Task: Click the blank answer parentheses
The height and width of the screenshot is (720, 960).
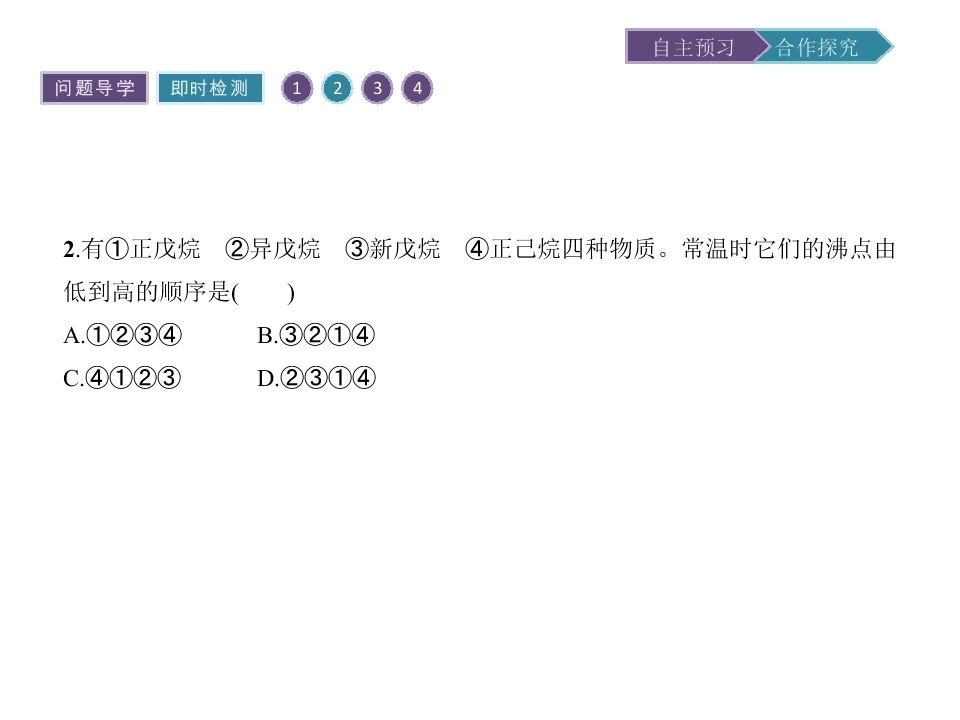Action: [263, 293]
